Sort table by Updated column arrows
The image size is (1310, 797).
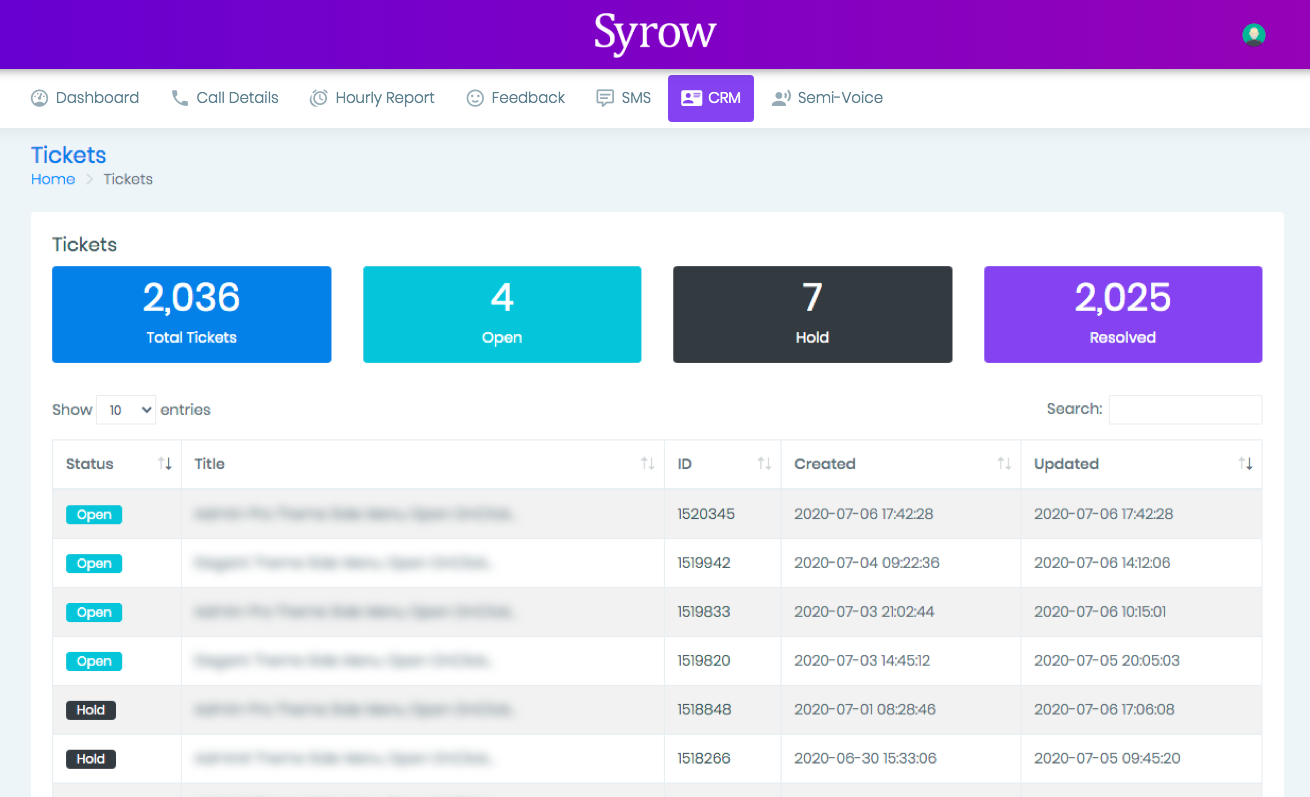pyautogui.click(x=1245, y=464)
